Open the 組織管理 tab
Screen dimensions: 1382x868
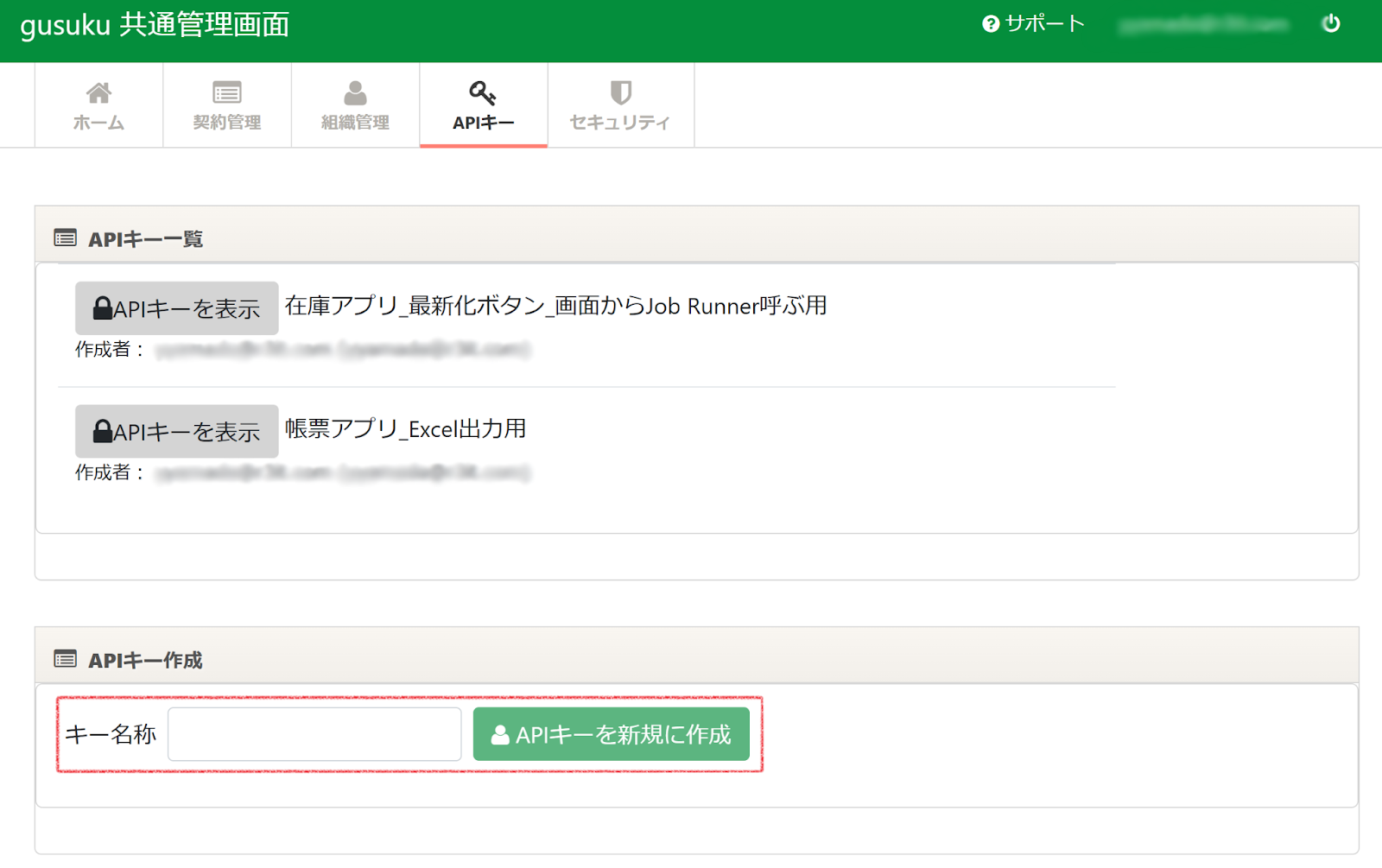(355, 105)
